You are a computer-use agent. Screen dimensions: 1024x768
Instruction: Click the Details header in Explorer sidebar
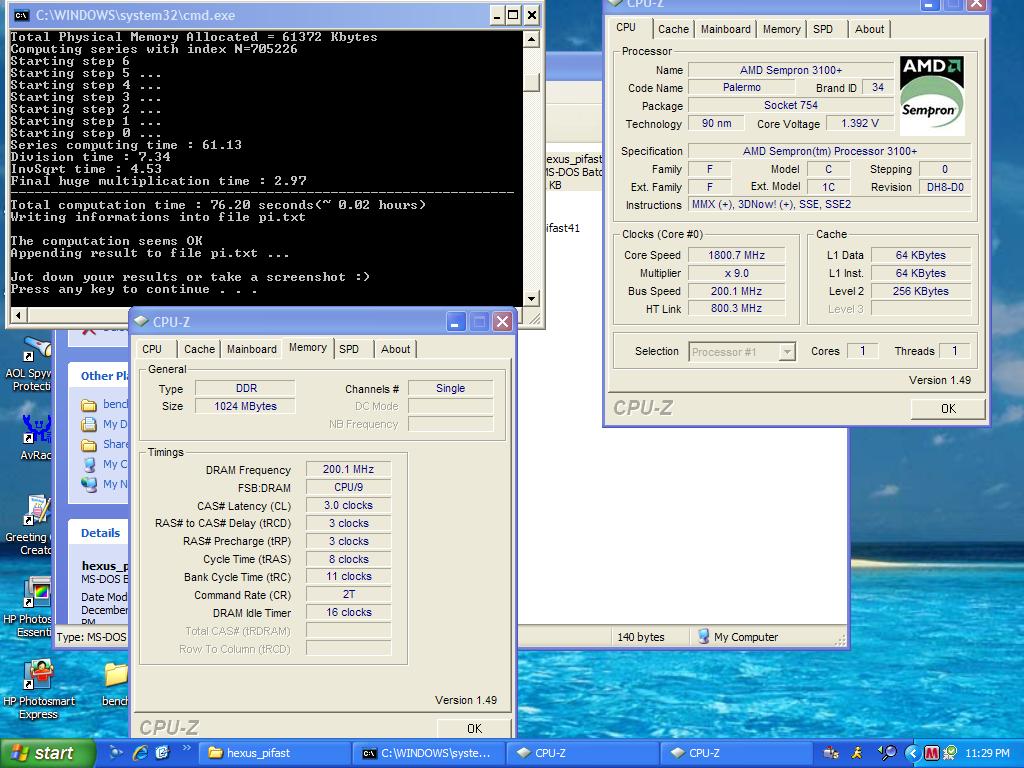(100, 533)
